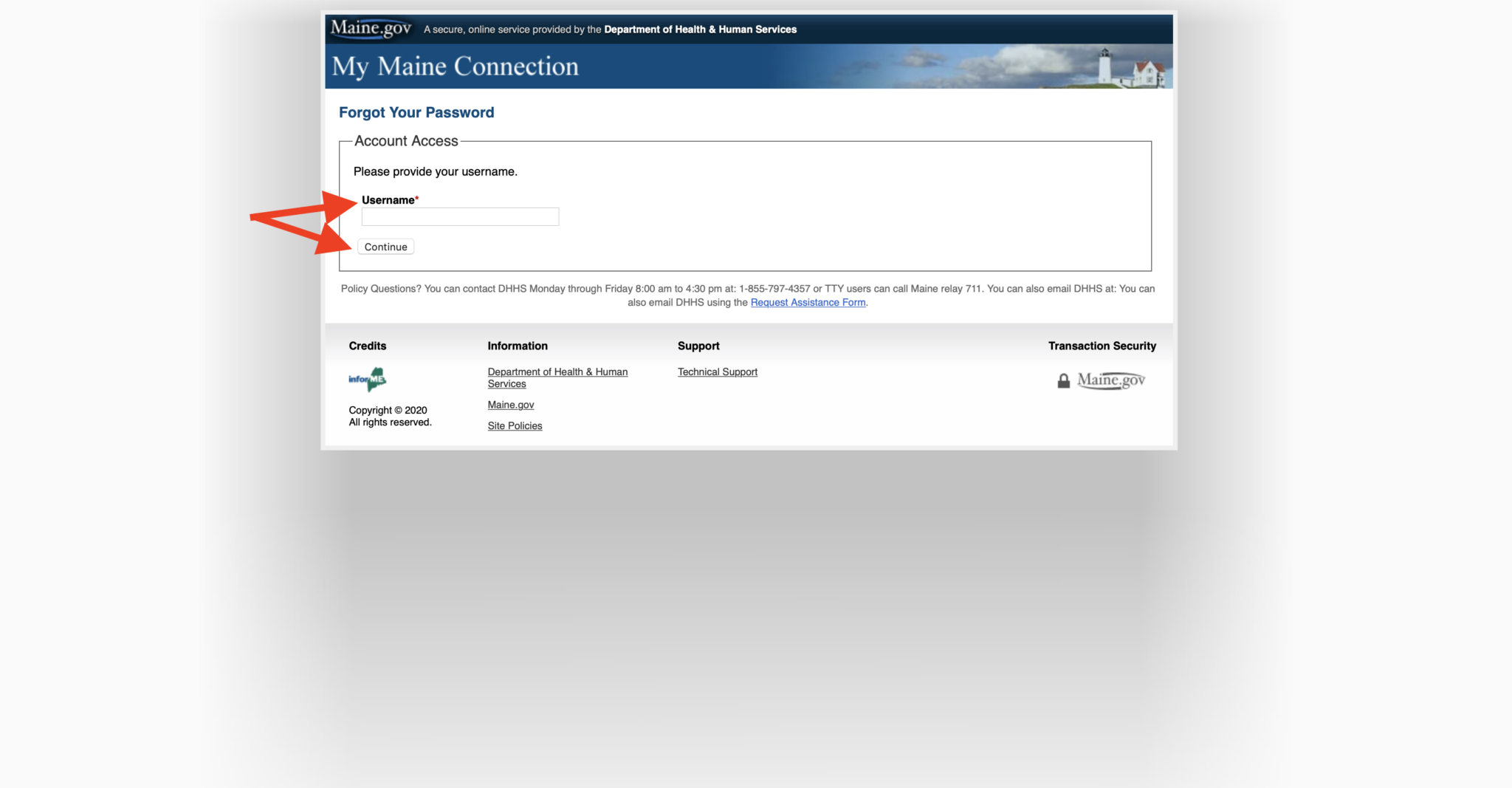Open the Technical Support link
Viewport: 1512px width, 788px height.
[717, 371]
